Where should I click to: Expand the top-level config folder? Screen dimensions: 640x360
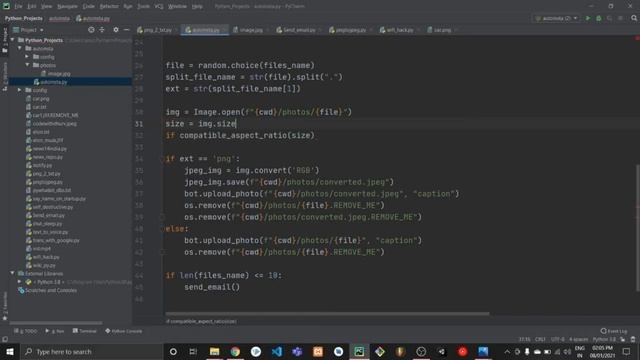point(20,90)
